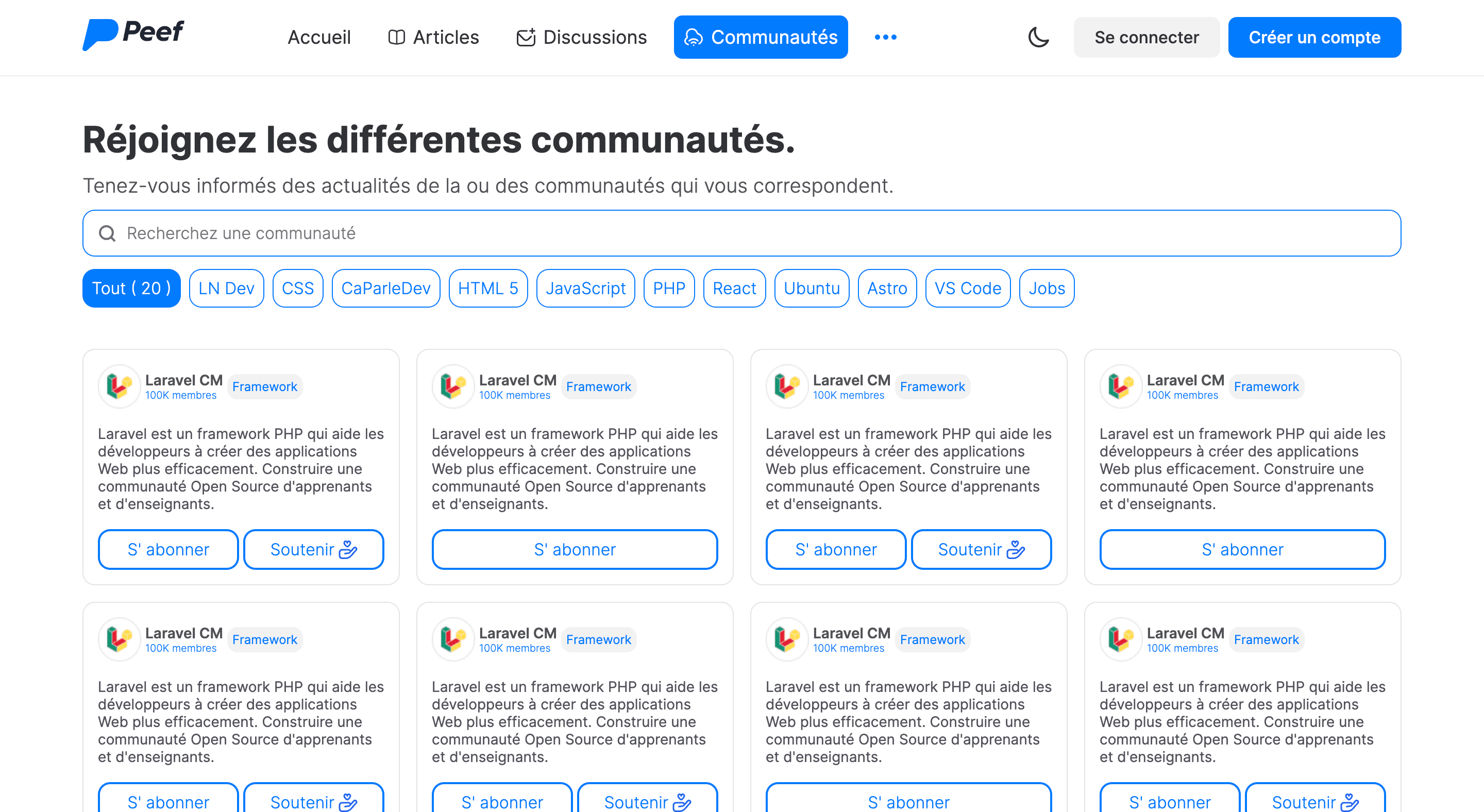This screenshot has height=812, width=1484.
Task: Click the Laravel logo on the top-right card
Action: (1121, 386)
